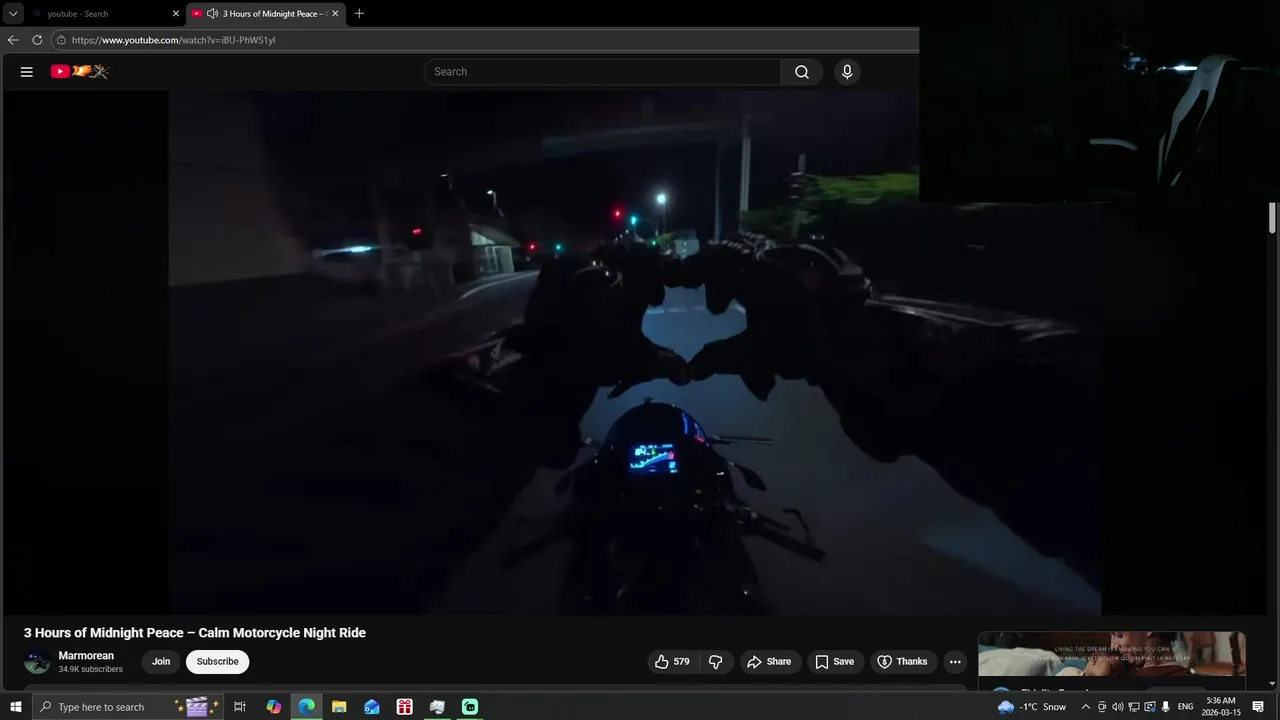Open Microsoft Edge on the taskbar

click(x=306, y=707)
